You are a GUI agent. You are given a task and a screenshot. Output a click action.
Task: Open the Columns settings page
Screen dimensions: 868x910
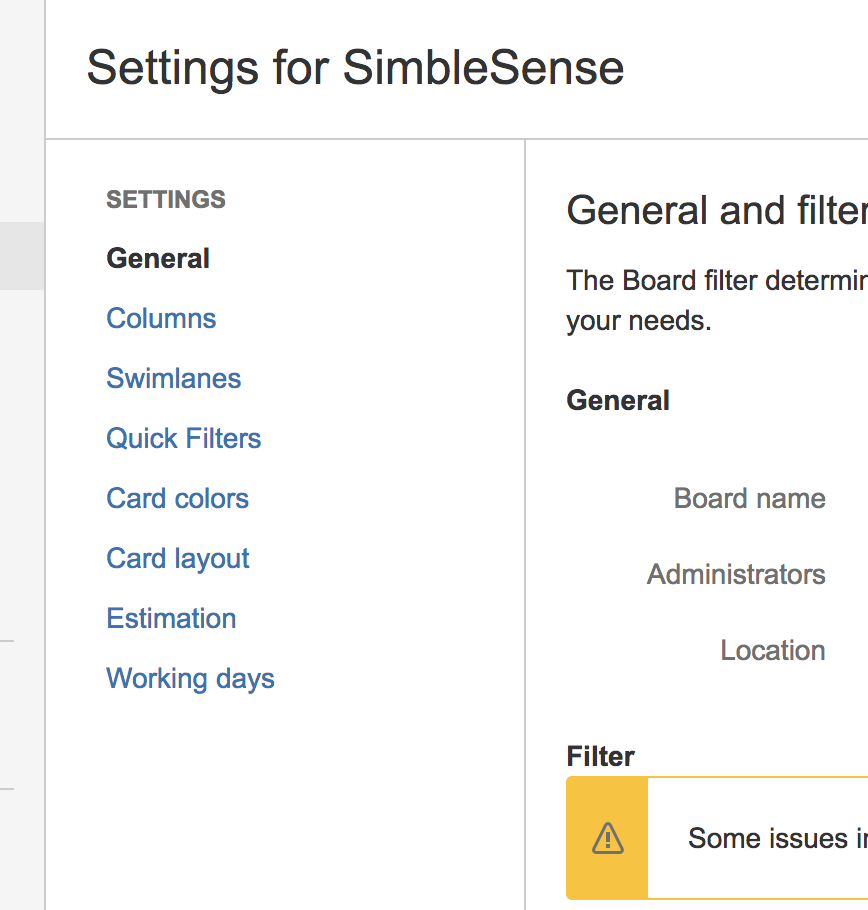[x=161, y=319]
